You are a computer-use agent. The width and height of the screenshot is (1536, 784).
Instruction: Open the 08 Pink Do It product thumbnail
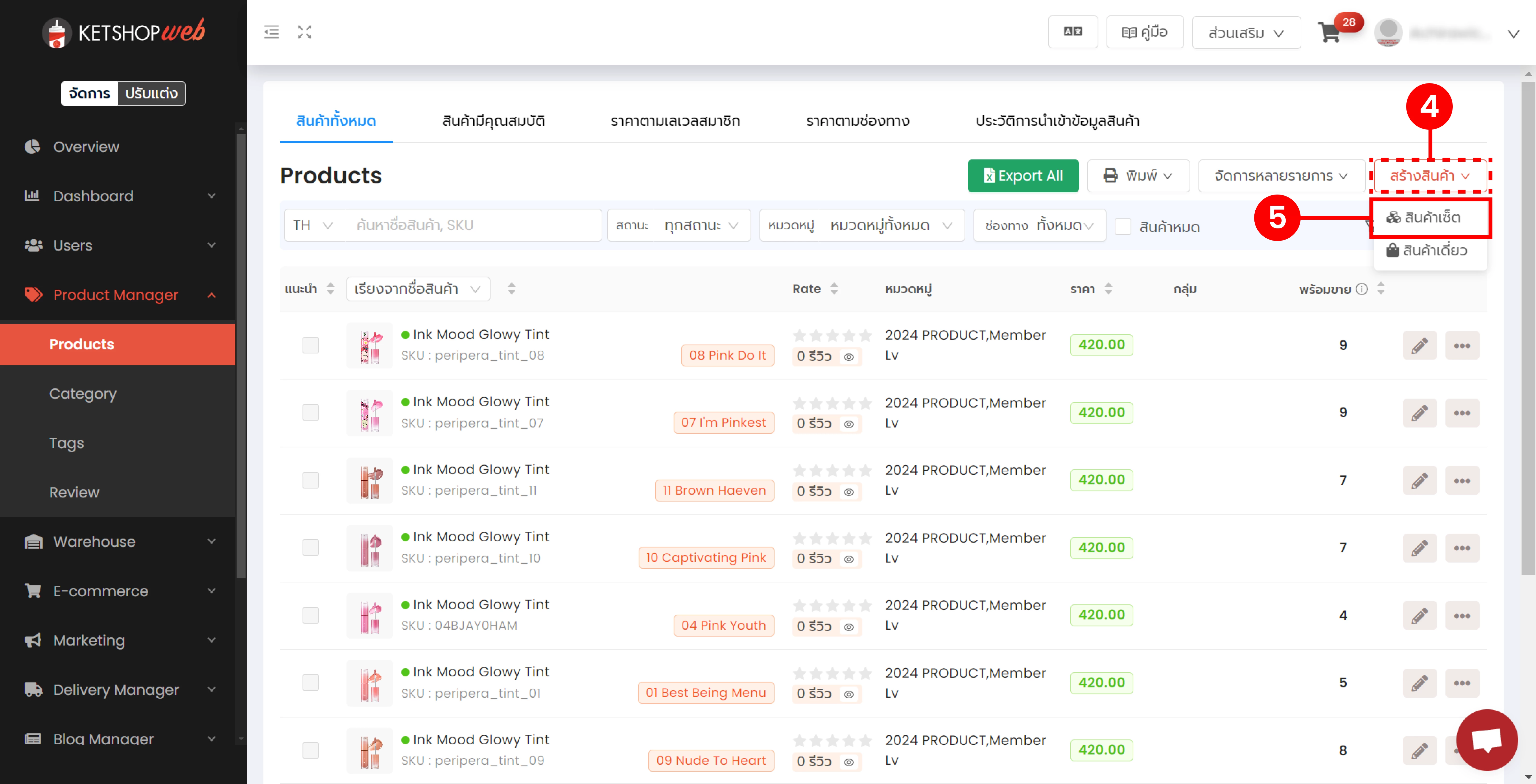click(x=370, y=346)
